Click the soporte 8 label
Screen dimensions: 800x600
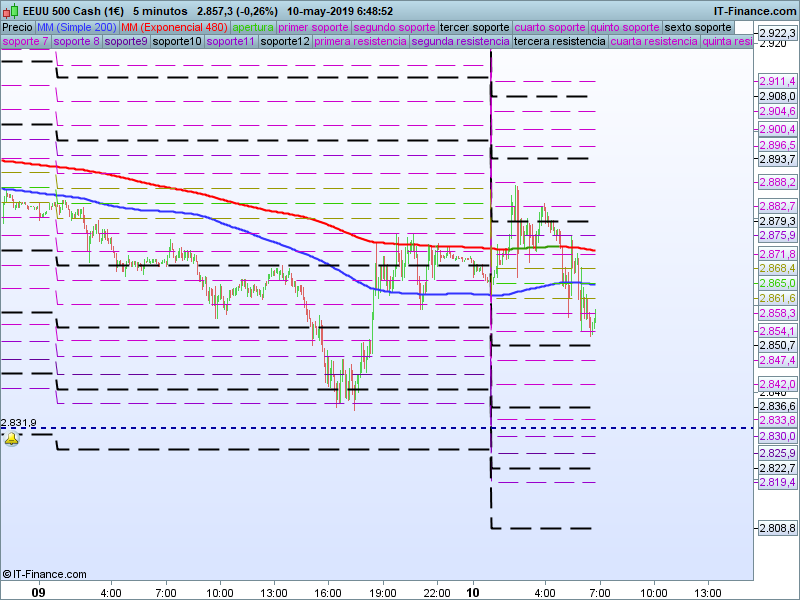tap(77, 41)
